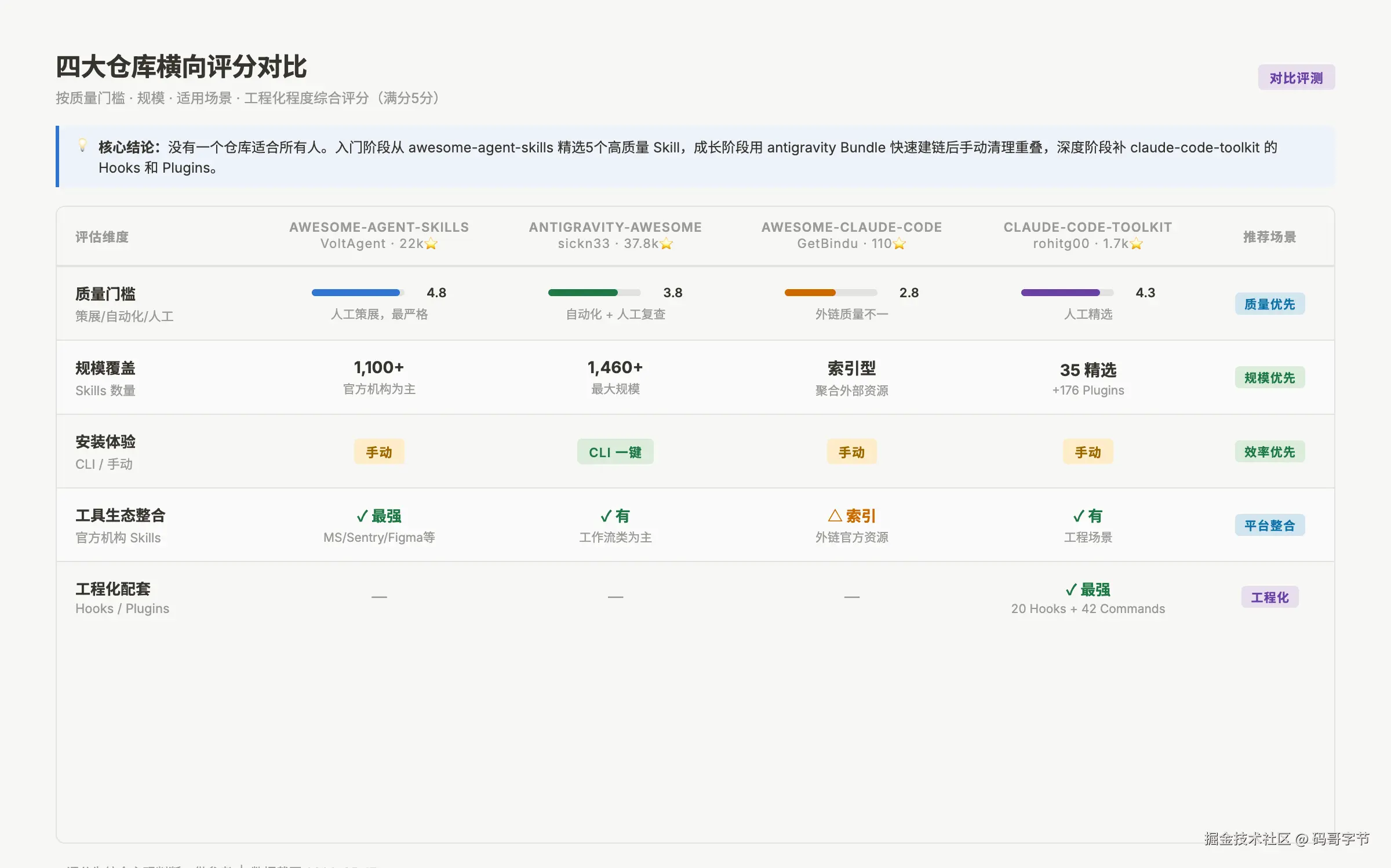The image size is (1391, 868).
Task: Click the 聚合外部资源 caption
Action: pyautogui.click(x=851, y=391)
